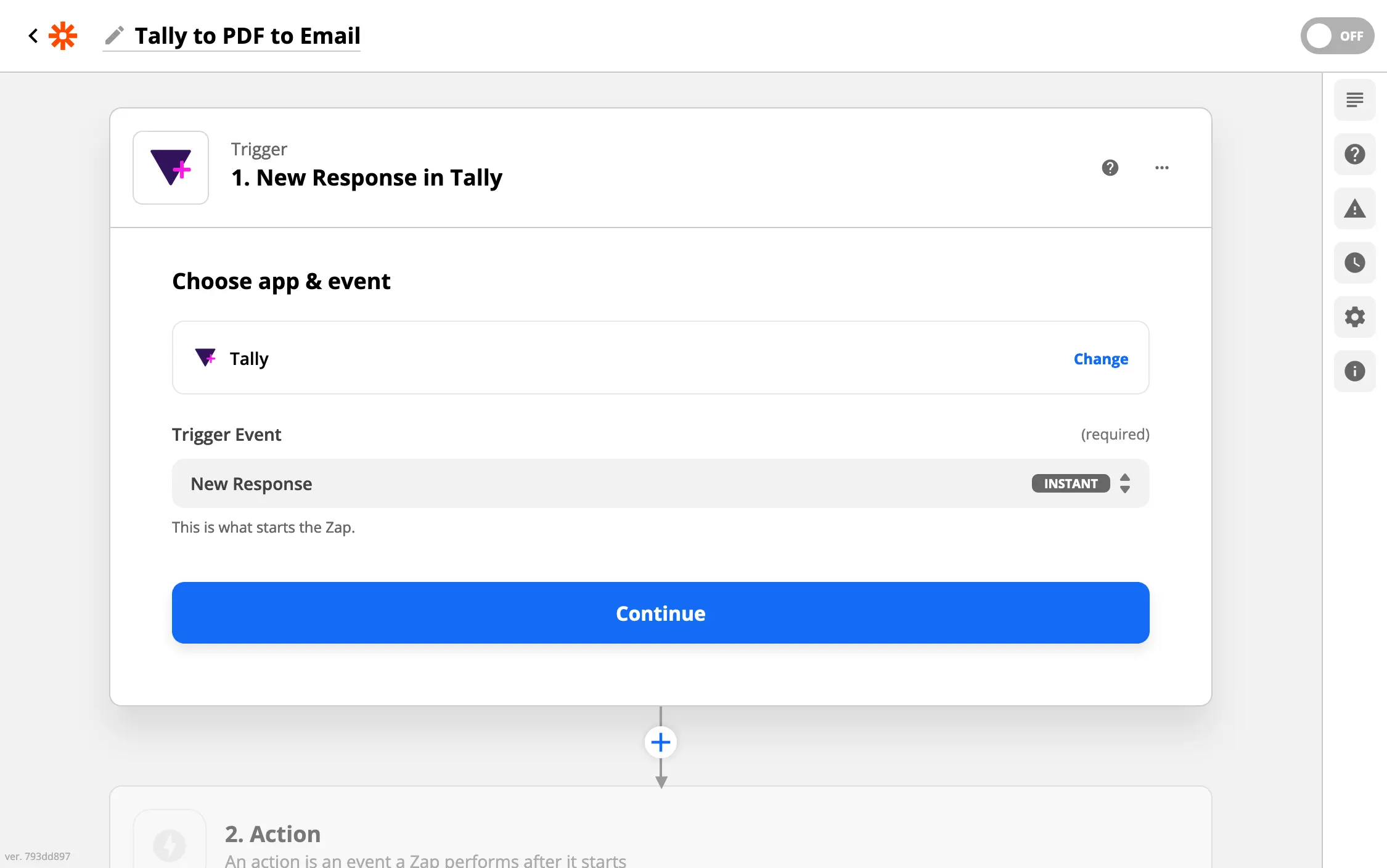Viewport: 1387px width, 868px height.
Task: Open the Zap outline lines icon
Action: tap(1354, 100)
